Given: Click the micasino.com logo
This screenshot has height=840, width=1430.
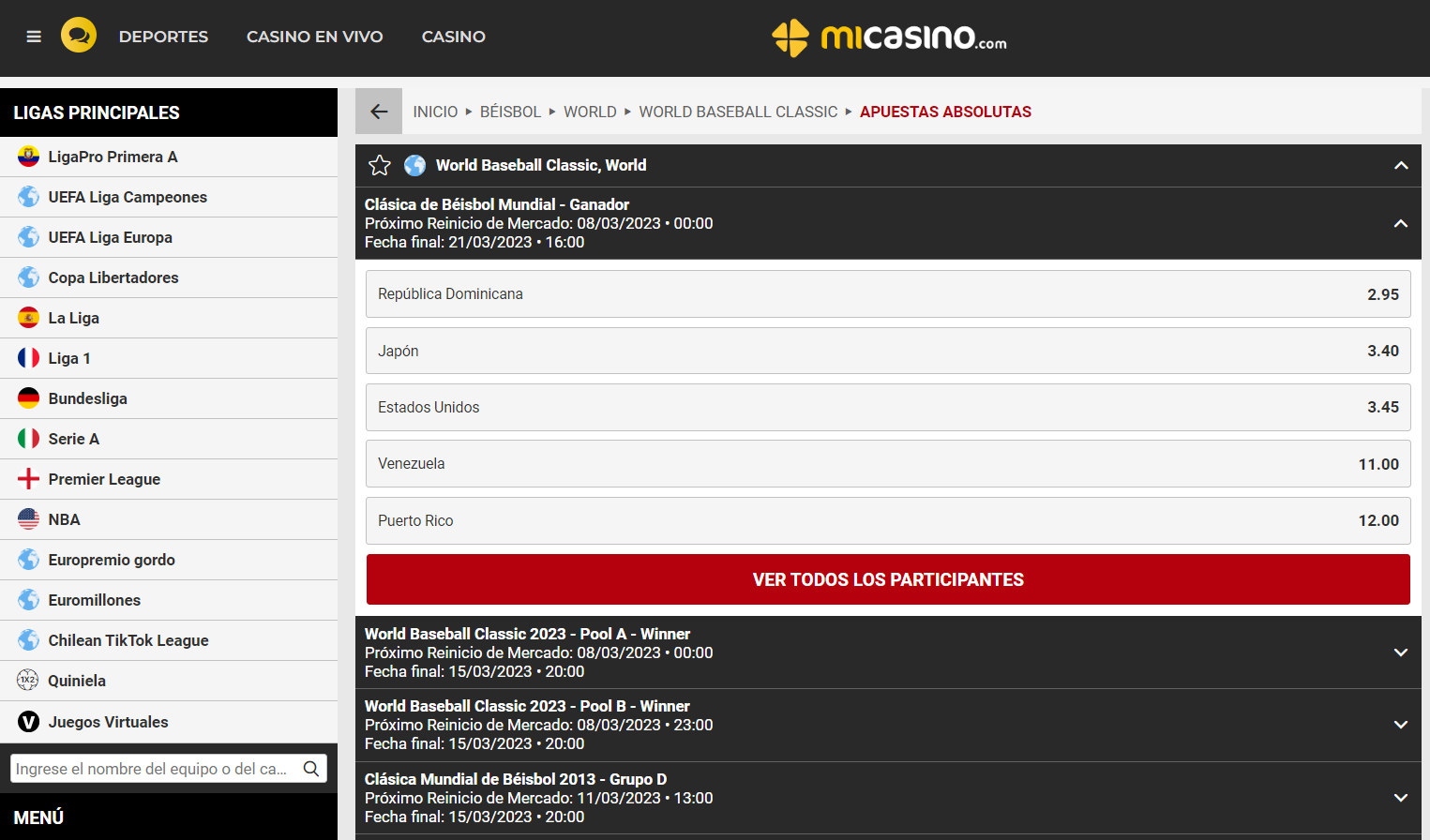Looking at the screenshot, I should 889,37.
